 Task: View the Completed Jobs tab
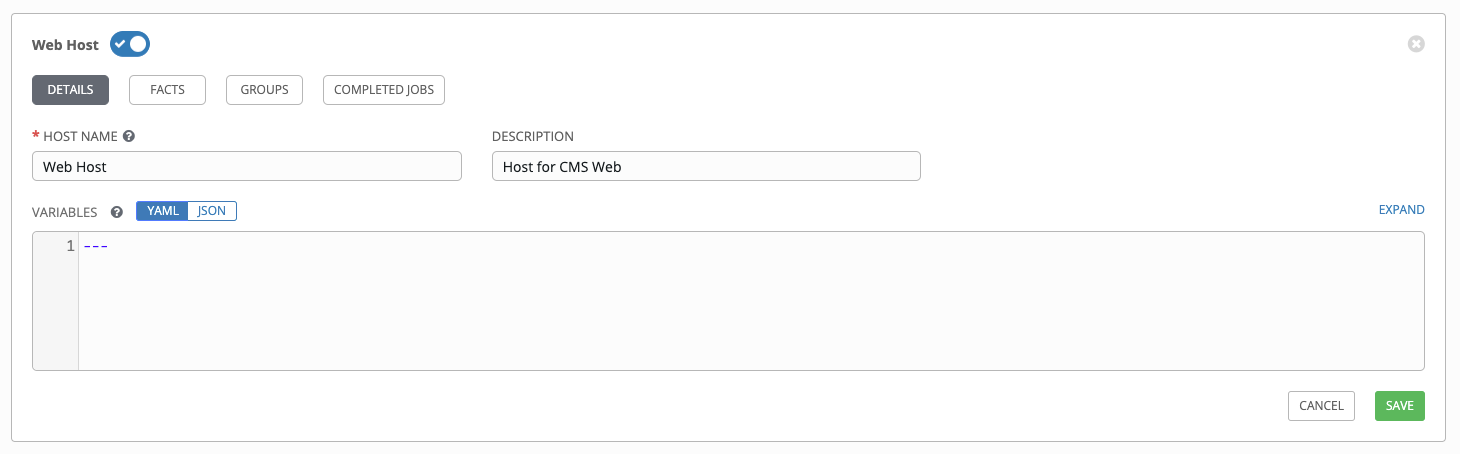pyautogui.click(x=383, y=90)
